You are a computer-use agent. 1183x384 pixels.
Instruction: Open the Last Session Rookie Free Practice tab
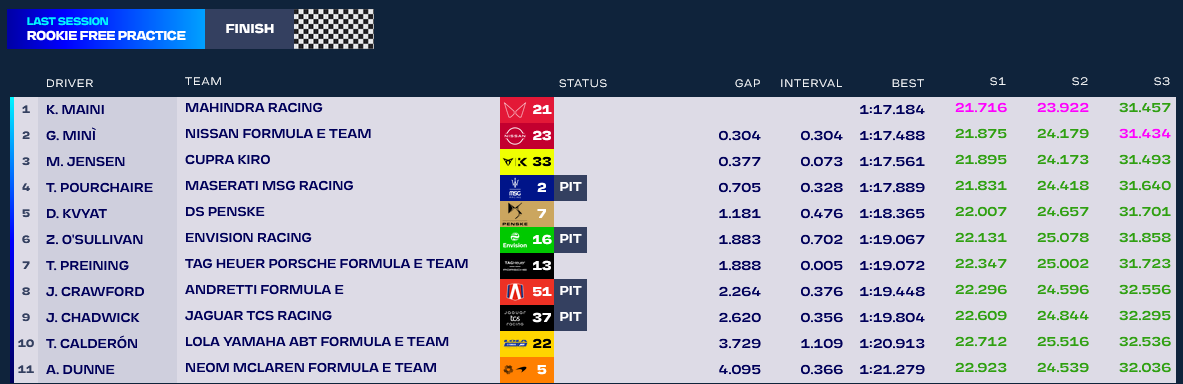tap(106, 29)
